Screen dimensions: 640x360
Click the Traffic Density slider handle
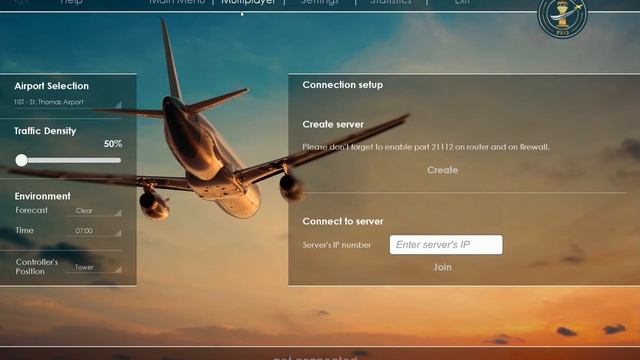(21, 160)
